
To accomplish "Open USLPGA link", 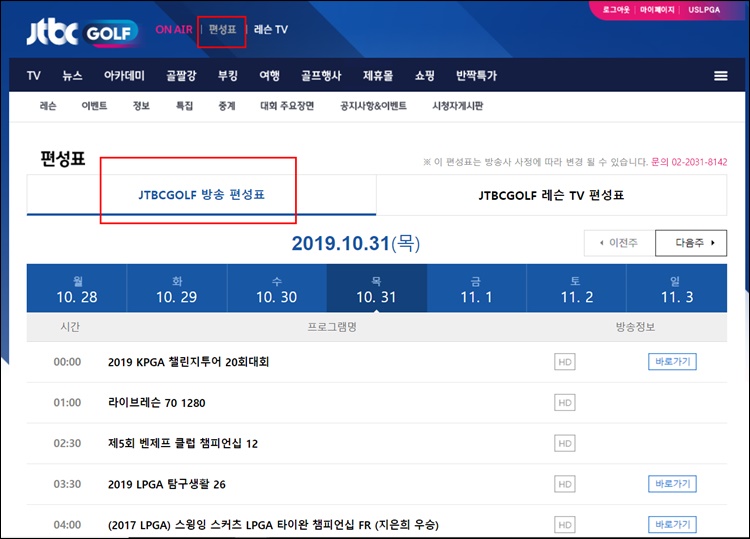I will coord(704,10).
